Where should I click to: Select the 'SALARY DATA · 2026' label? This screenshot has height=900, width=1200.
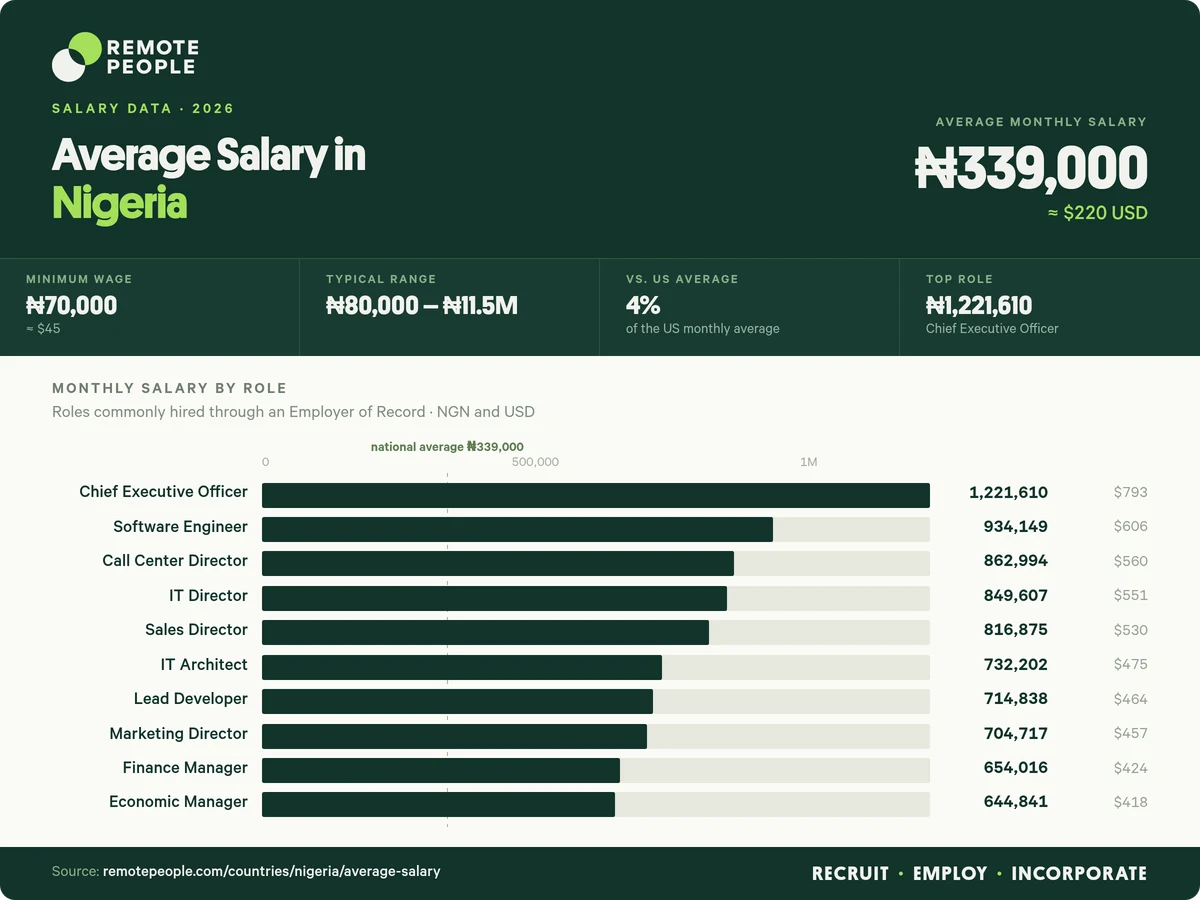[143, 108]
